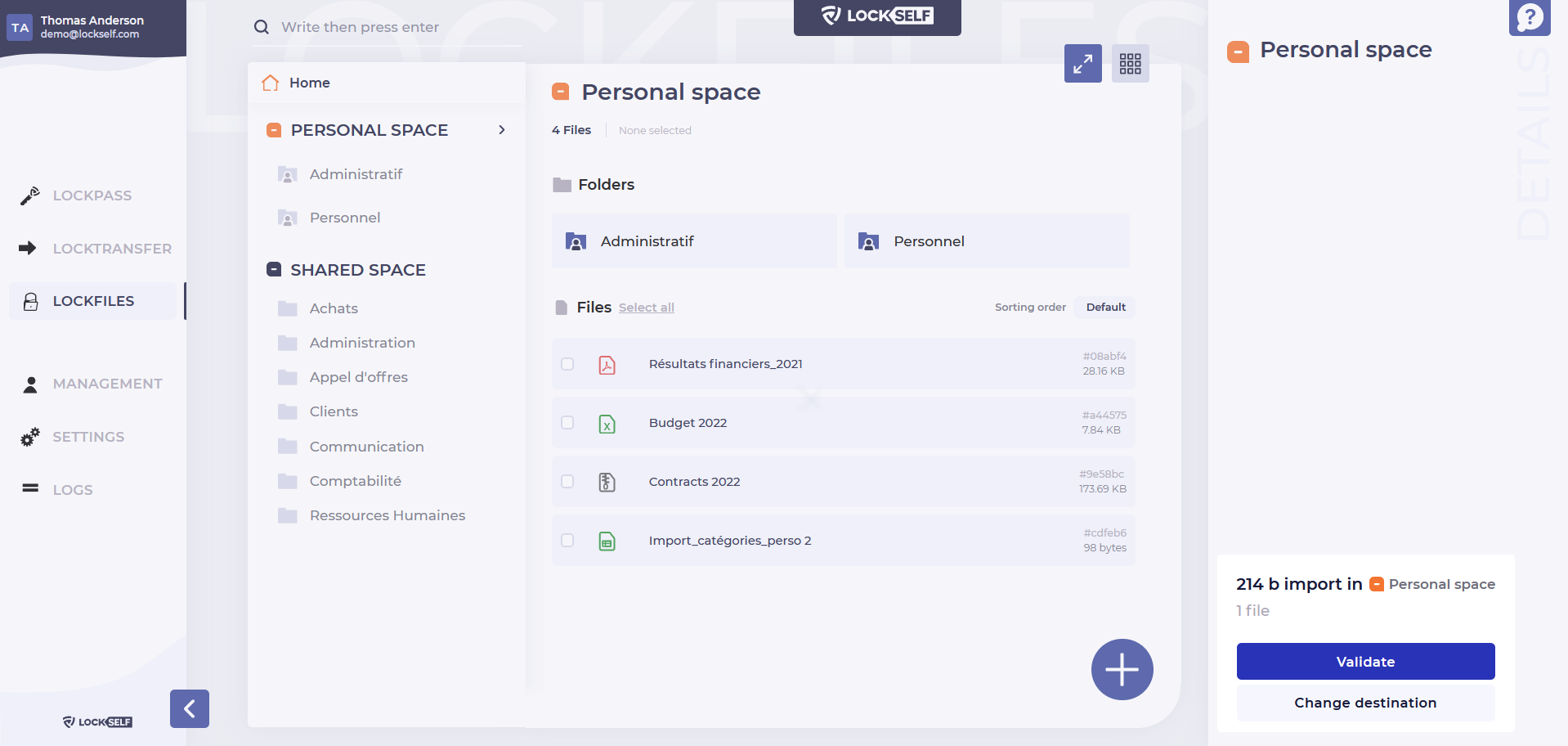Select Administratif in personal space tree
The image size is (1568, 746).
point(356,174)
